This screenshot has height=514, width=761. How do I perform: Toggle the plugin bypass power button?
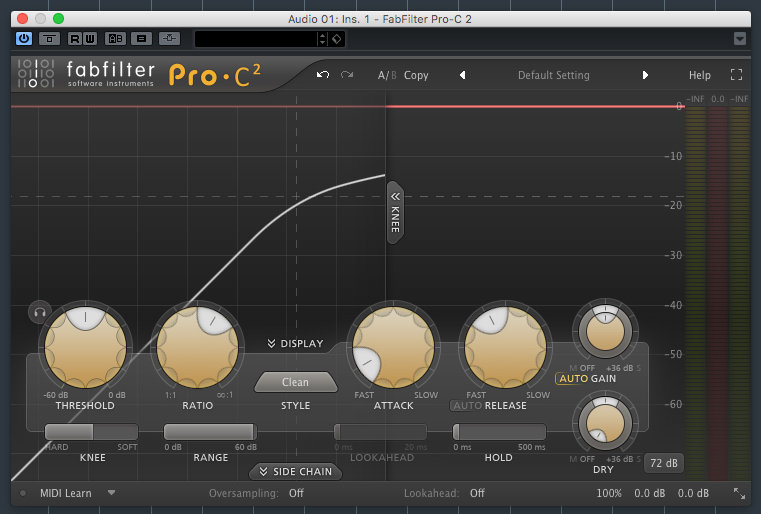pyautogui.click(x=24, y=38)
